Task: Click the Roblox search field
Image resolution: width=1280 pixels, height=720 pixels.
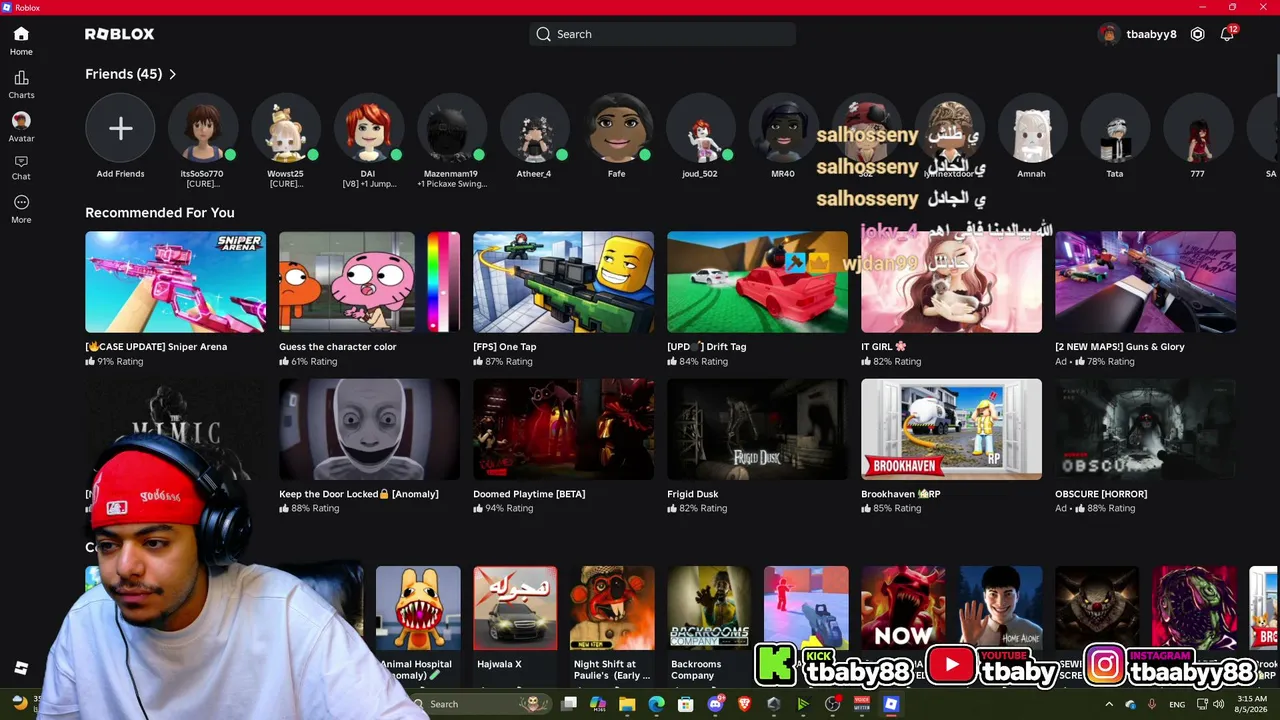Action: coord(662,34)
